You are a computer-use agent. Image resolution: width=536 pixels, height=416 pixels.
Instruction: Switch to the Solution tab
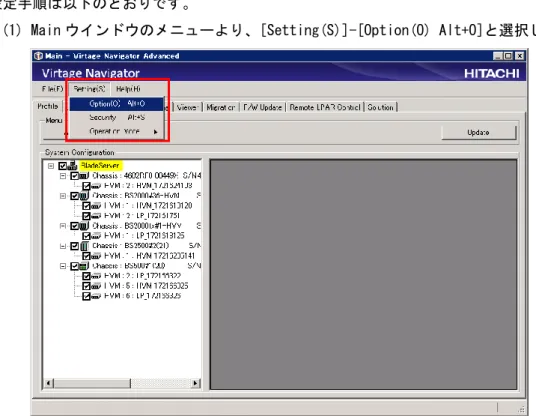380,107
